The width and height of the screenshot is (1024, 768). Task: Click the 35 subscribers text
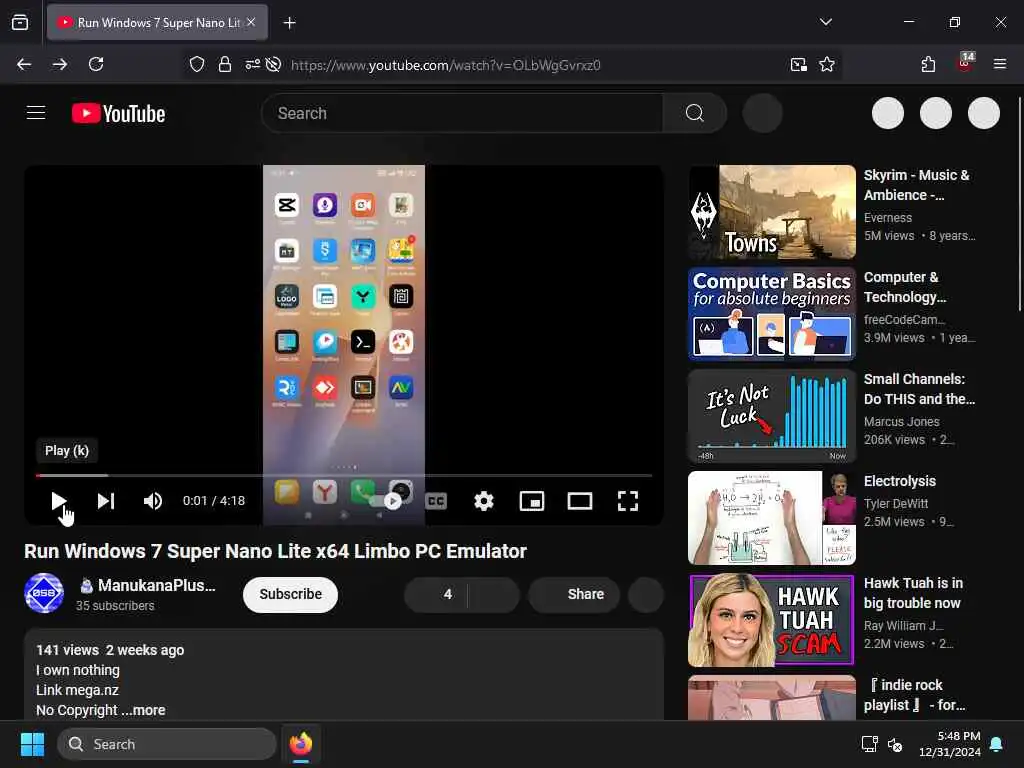[115, 605]
